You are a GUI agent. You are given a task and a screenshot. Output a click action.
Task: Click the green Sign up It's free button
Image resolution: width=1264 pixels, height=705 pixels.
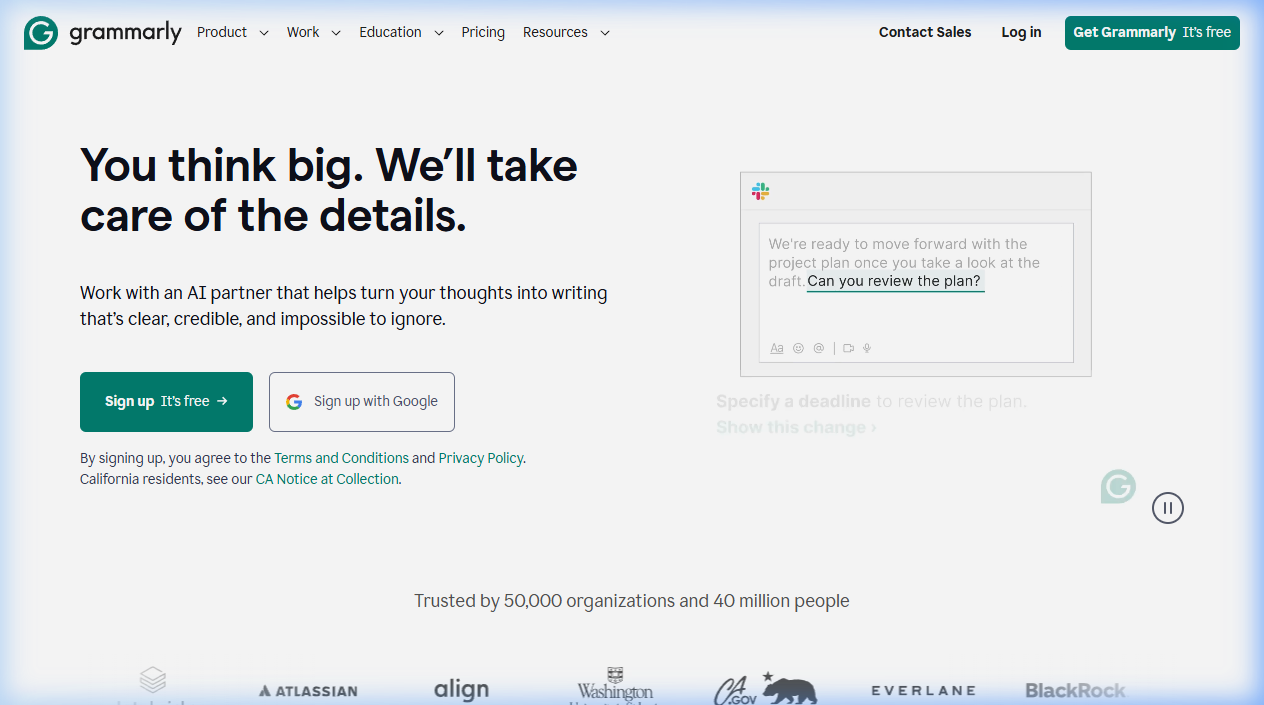click(166, 401)
